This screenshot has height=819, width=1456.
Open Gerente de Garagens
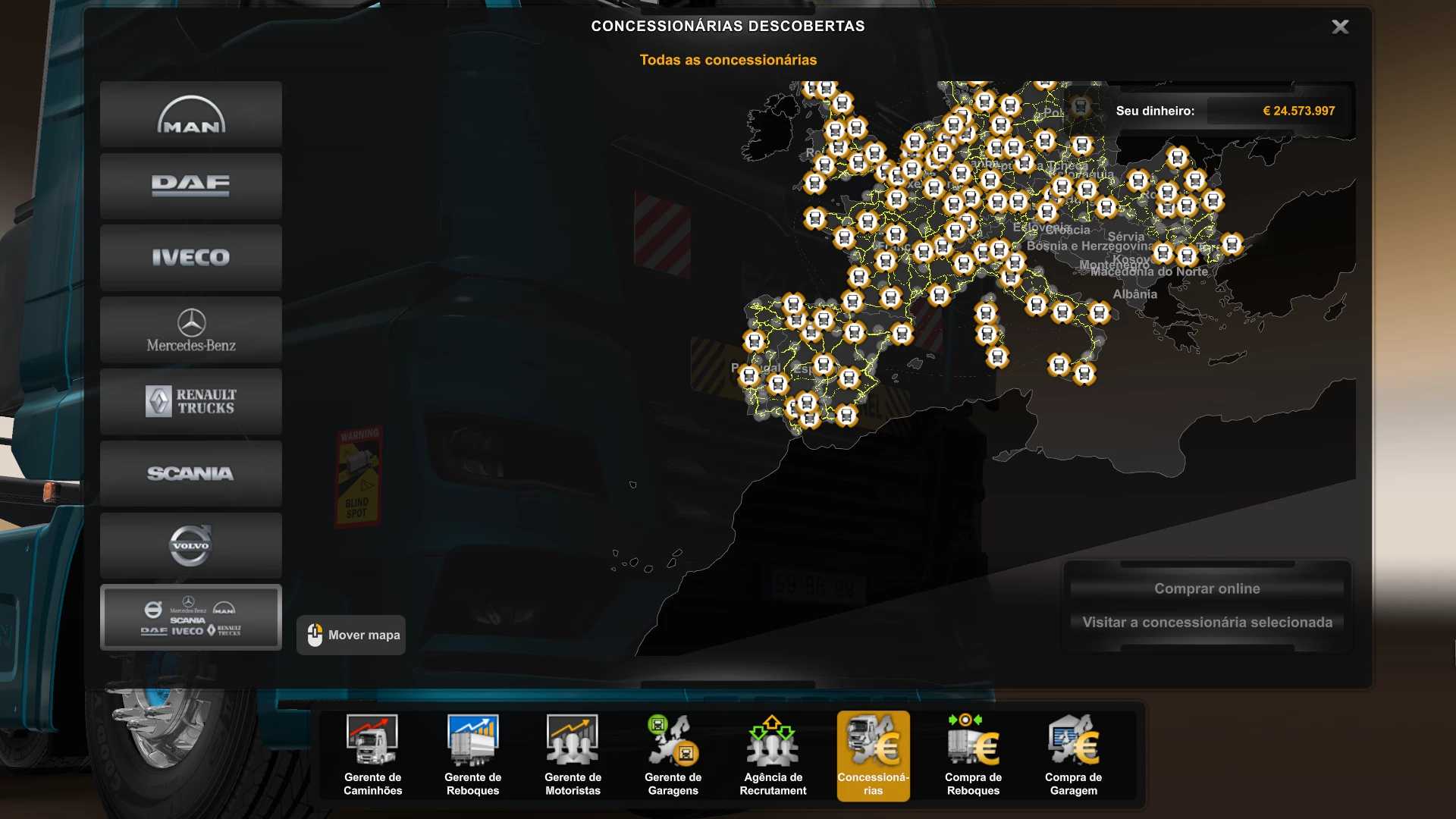coord(673,755)
